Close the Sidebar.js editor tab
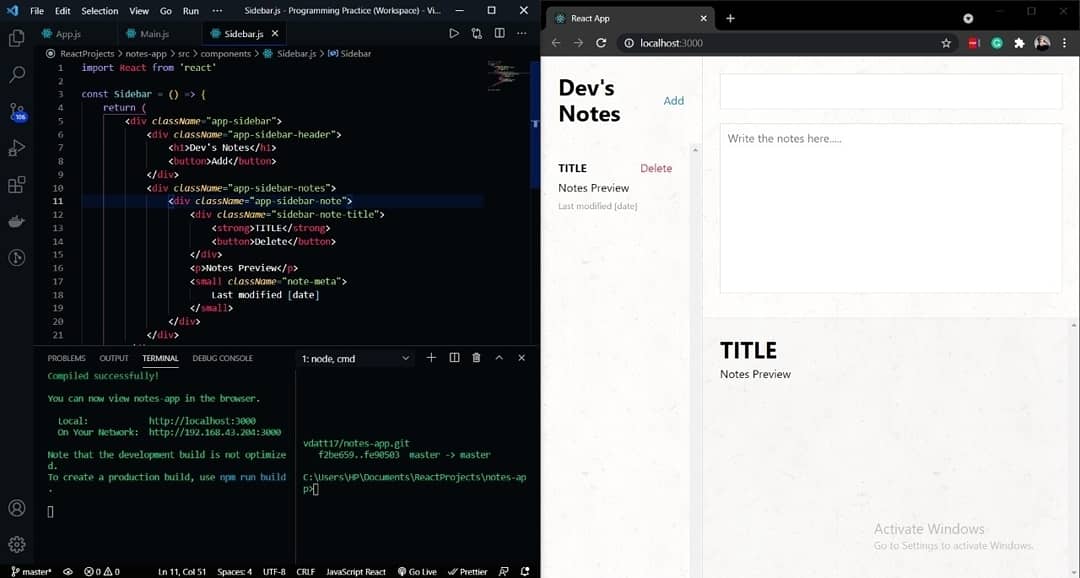The image size is (1080, 578). pos(275,33)
